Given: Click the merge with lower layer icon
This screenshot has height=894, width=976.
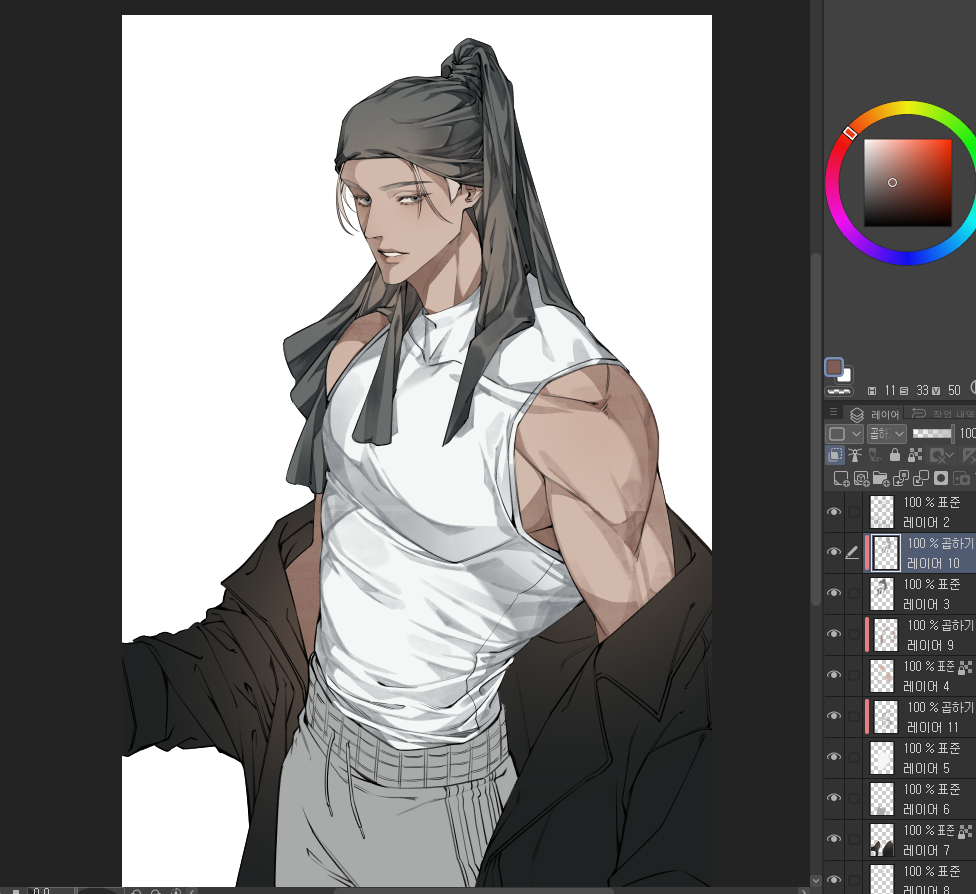Looking at the screenshot, I should tap(920, 479).
